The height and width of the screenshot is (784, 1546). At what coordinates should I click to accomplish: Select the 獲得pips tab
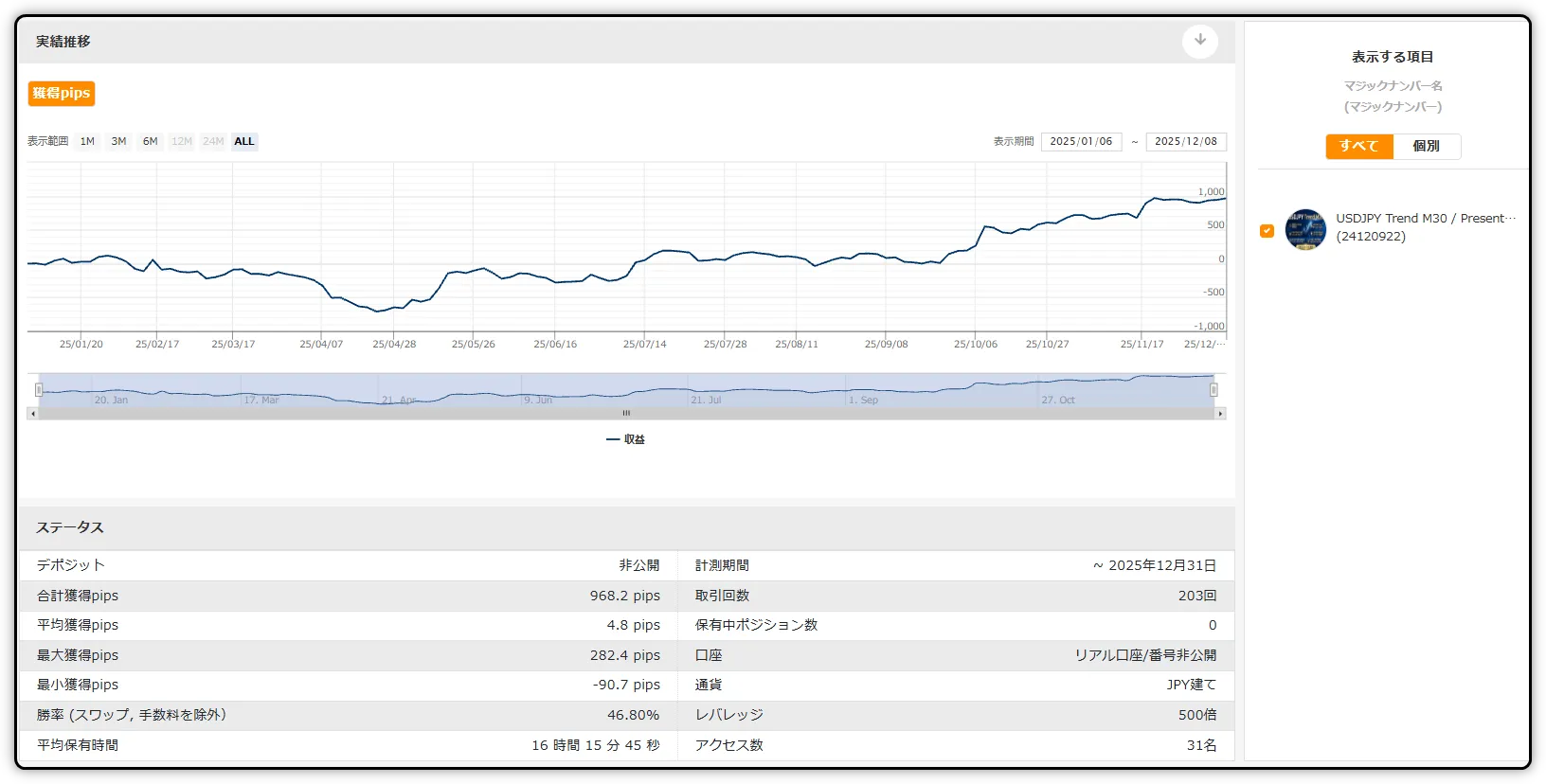coord(62,93)
